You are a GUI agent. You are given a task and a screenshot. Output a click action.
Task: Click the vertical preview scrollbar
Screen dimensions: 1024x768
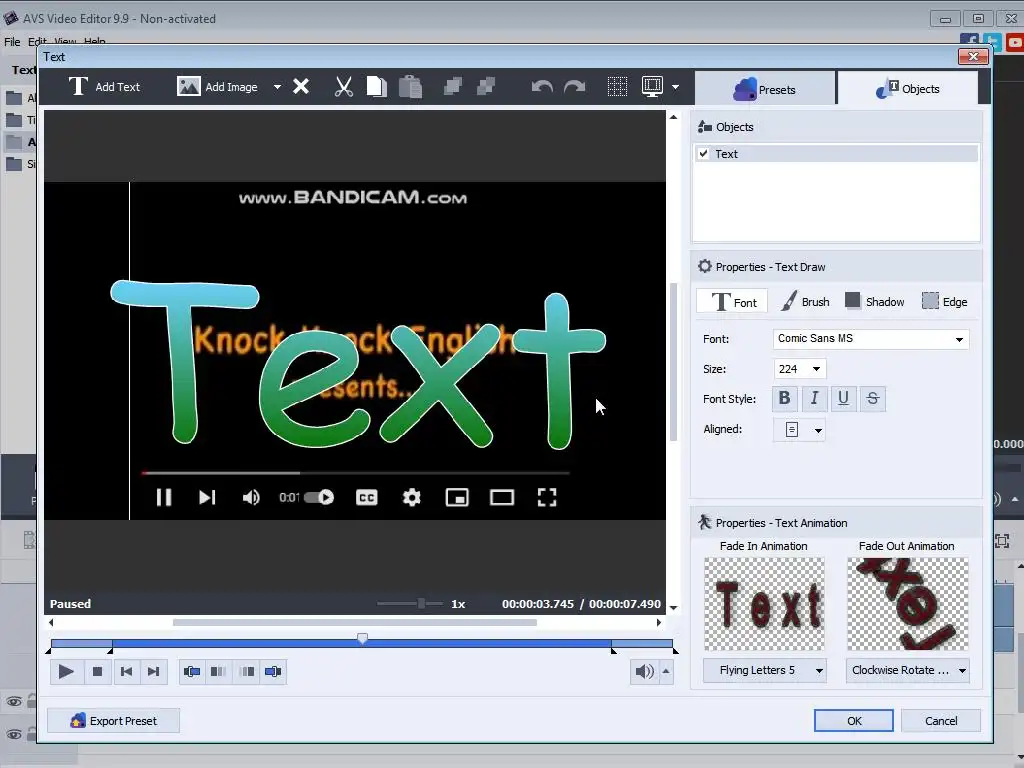pos(673,362)
